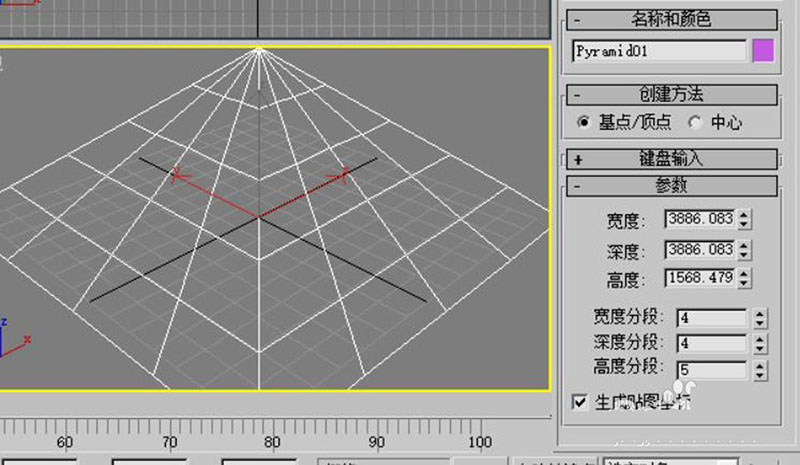
Task: Click the 深度分段 value field
Action: pos(712,344)
